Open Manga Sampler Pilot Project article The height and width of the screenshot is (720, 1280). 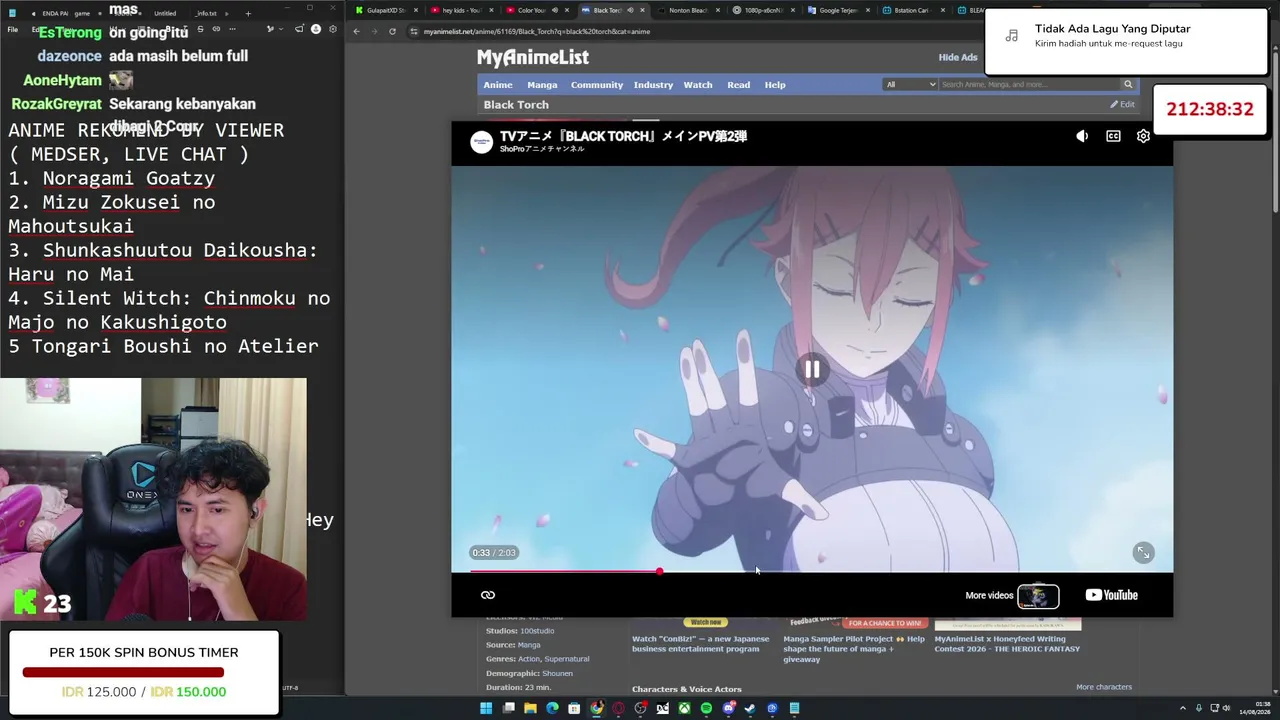pos(854,649)
